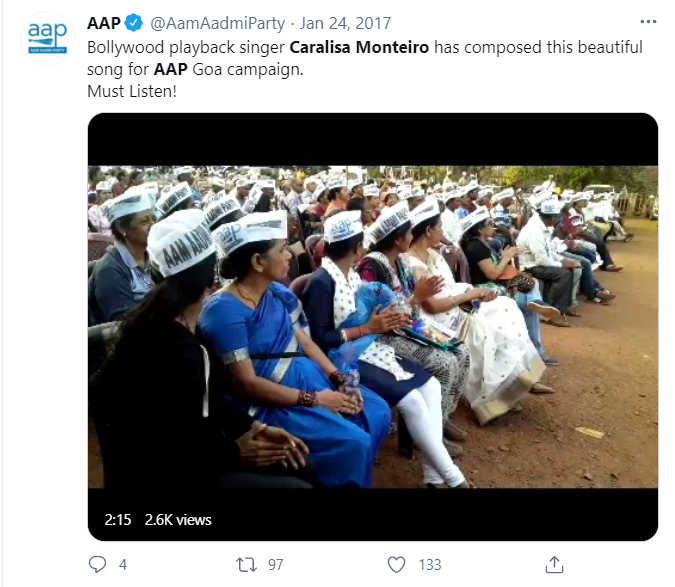This screenshot has height=587, width=675.
Task: Click the retweet count 97
Action: 275,565
